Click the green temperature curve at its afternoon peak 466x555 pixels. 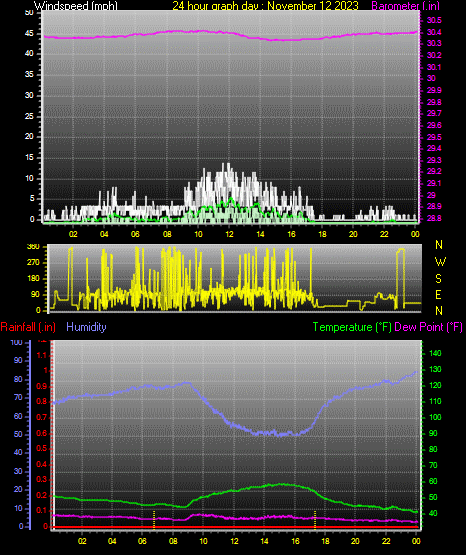tap(281, 484)
